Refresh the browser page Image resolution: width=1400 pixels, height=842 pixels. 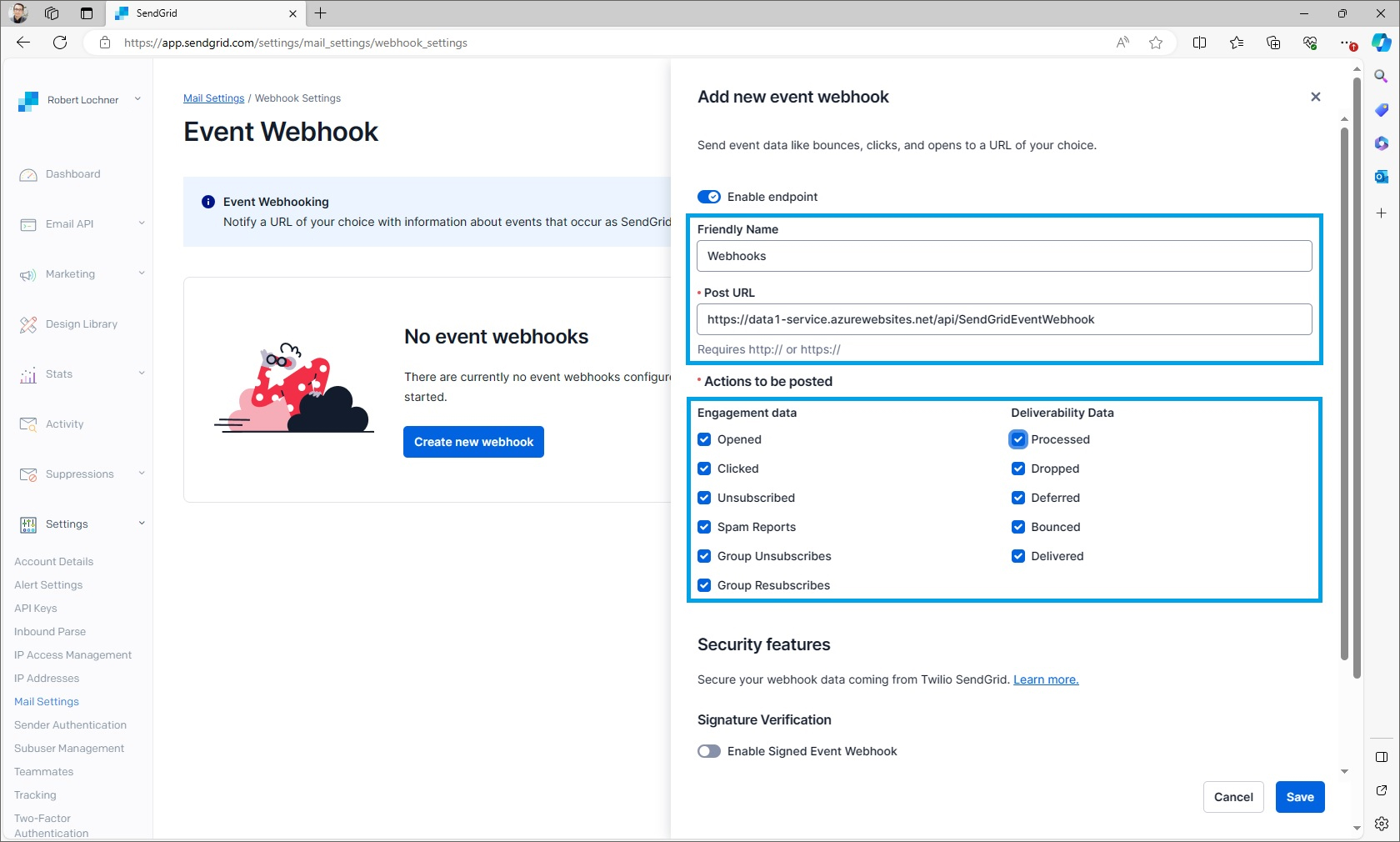click(x=60, y=43)
